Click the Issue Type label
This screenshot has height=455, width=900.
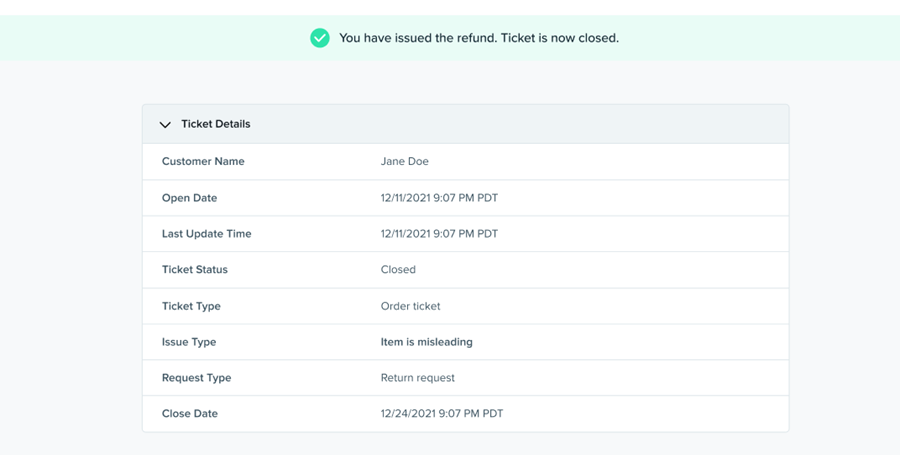tap(189, 342)
